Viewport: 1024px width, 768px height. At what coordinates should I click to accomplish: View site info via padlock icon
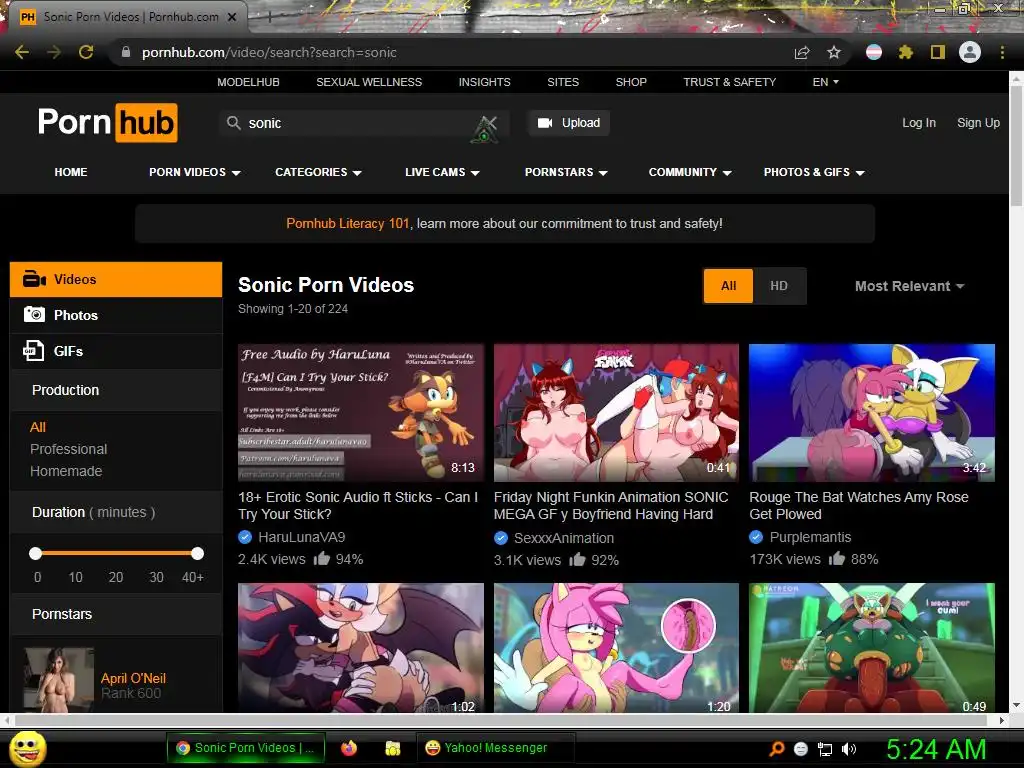126,52
